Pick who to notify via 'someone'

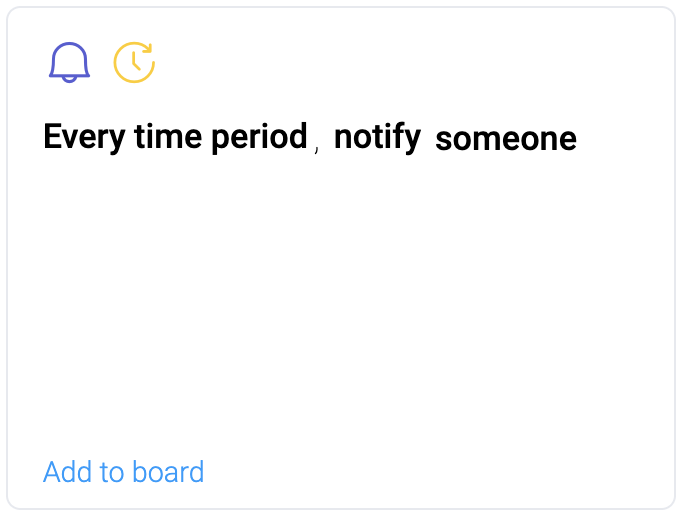click(x=506, y=139)
